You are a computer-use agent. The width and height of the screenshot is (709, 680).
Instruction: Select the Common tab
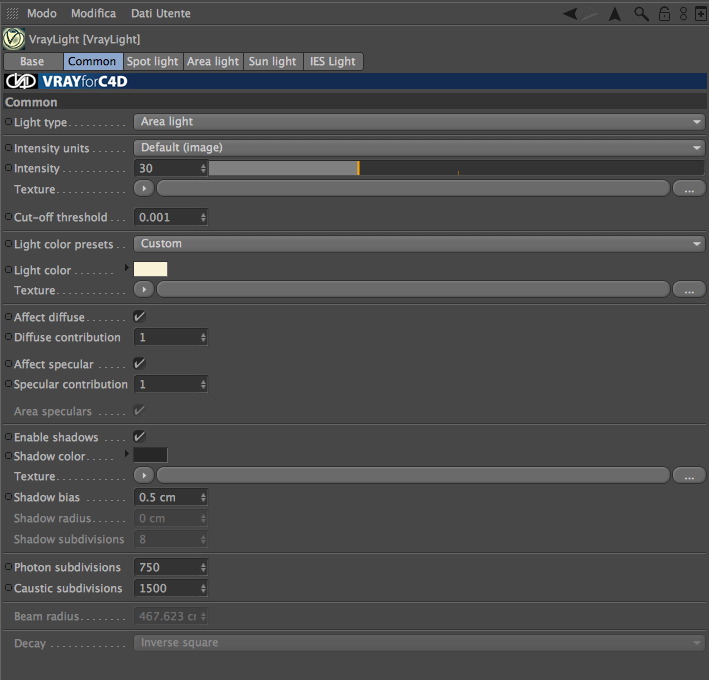click(93, 61)
